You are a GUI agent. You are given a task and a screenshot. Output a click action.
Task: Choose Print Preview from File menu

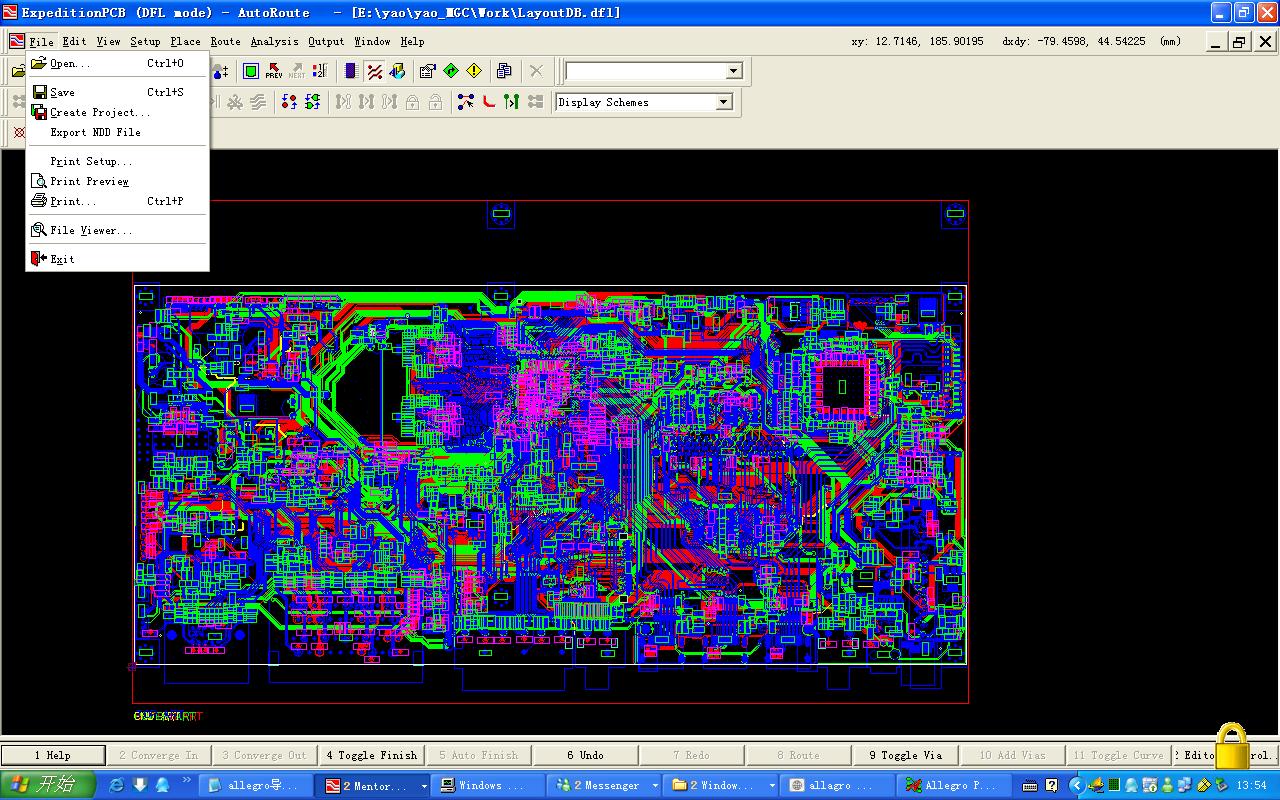pyautogui.click(x=89, y=181)
